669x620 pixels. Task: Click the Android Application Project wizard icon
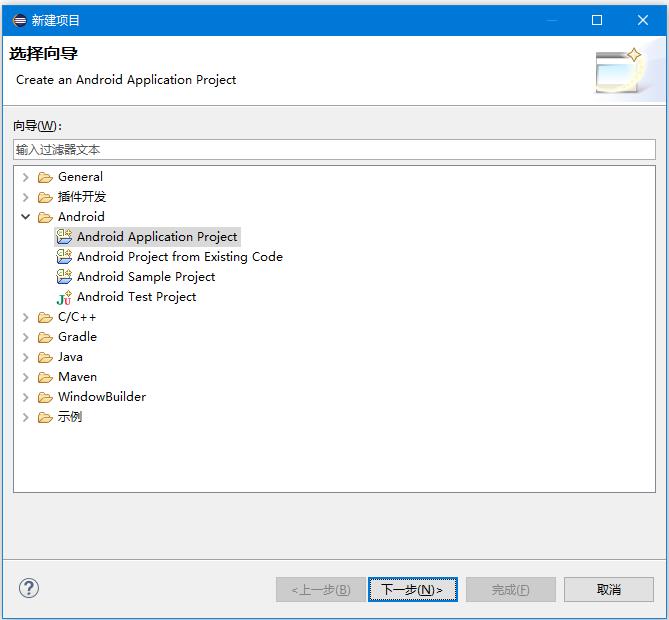coord(64,237)
